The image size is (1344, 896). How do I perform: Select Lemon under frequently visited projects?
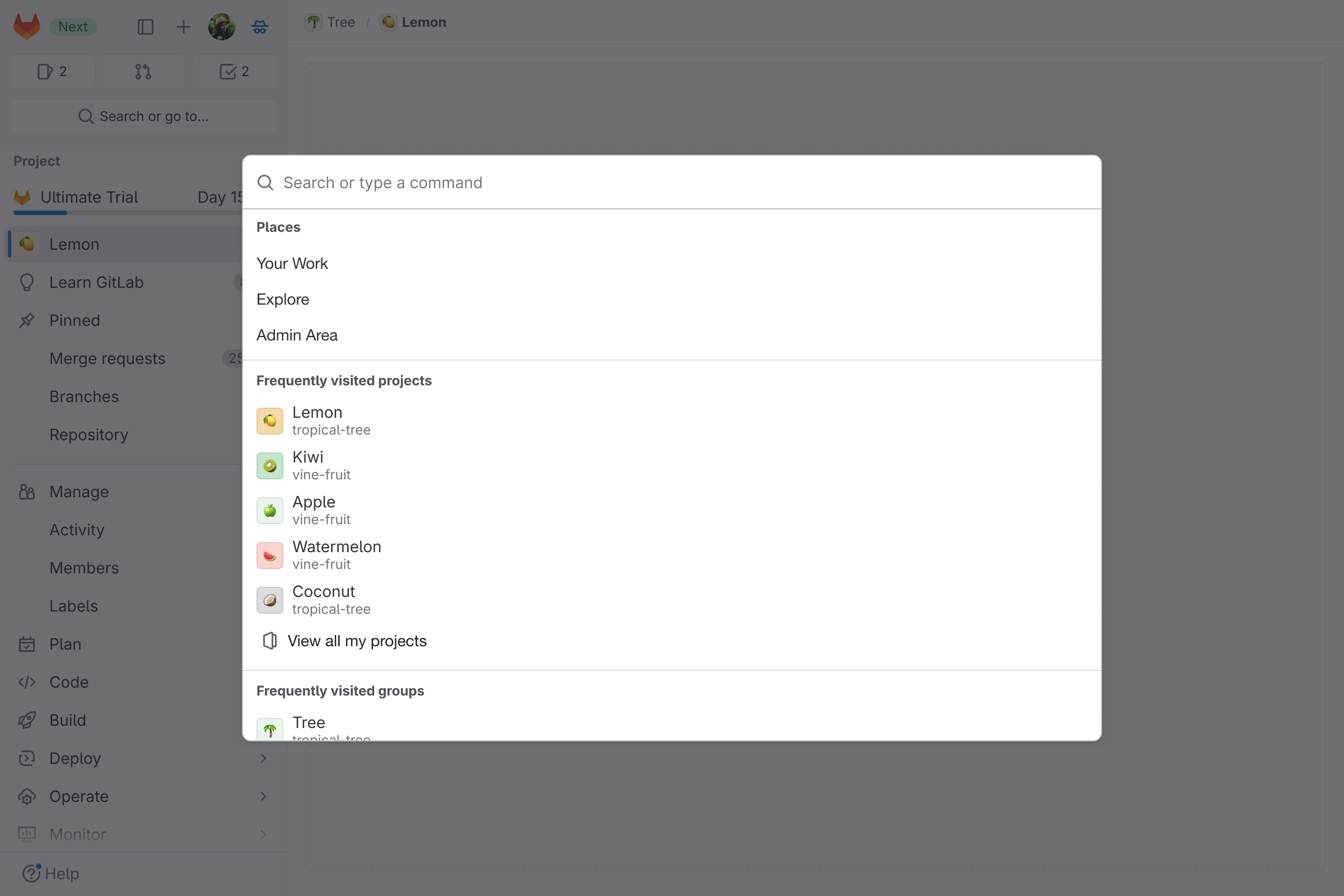(x=316, y=420)
